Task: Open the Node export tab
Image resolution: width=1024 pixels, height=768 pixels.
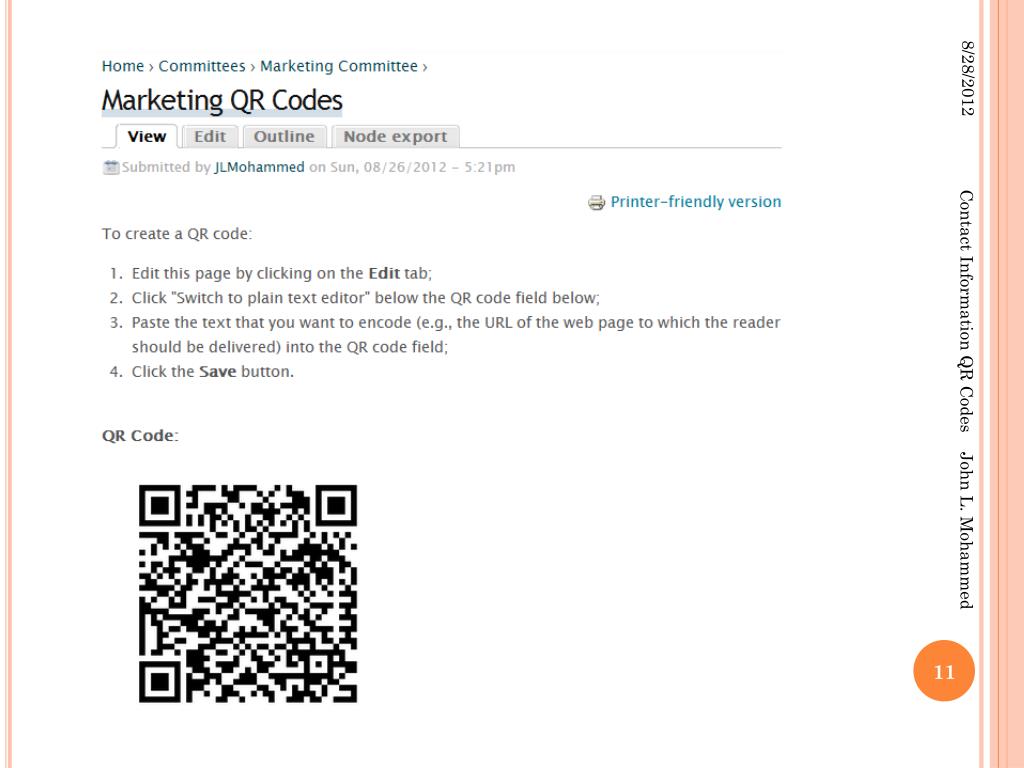Action: pyautogui.click(x=395, y=136)
